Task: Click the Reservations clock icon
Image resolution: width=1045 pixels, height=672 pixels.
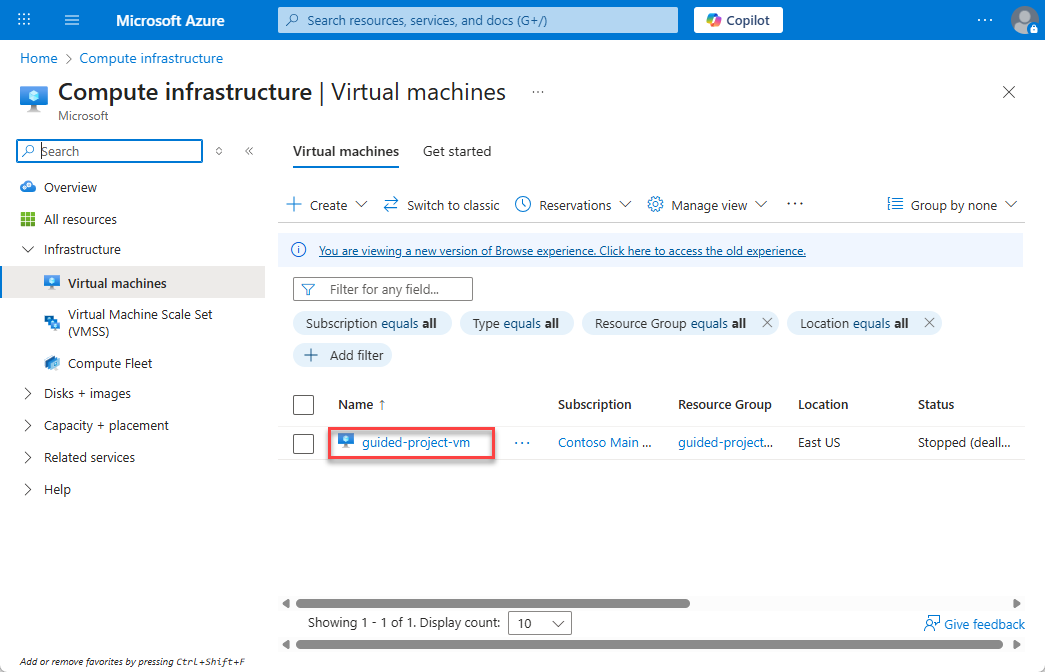Action: (x=523, y=204)
